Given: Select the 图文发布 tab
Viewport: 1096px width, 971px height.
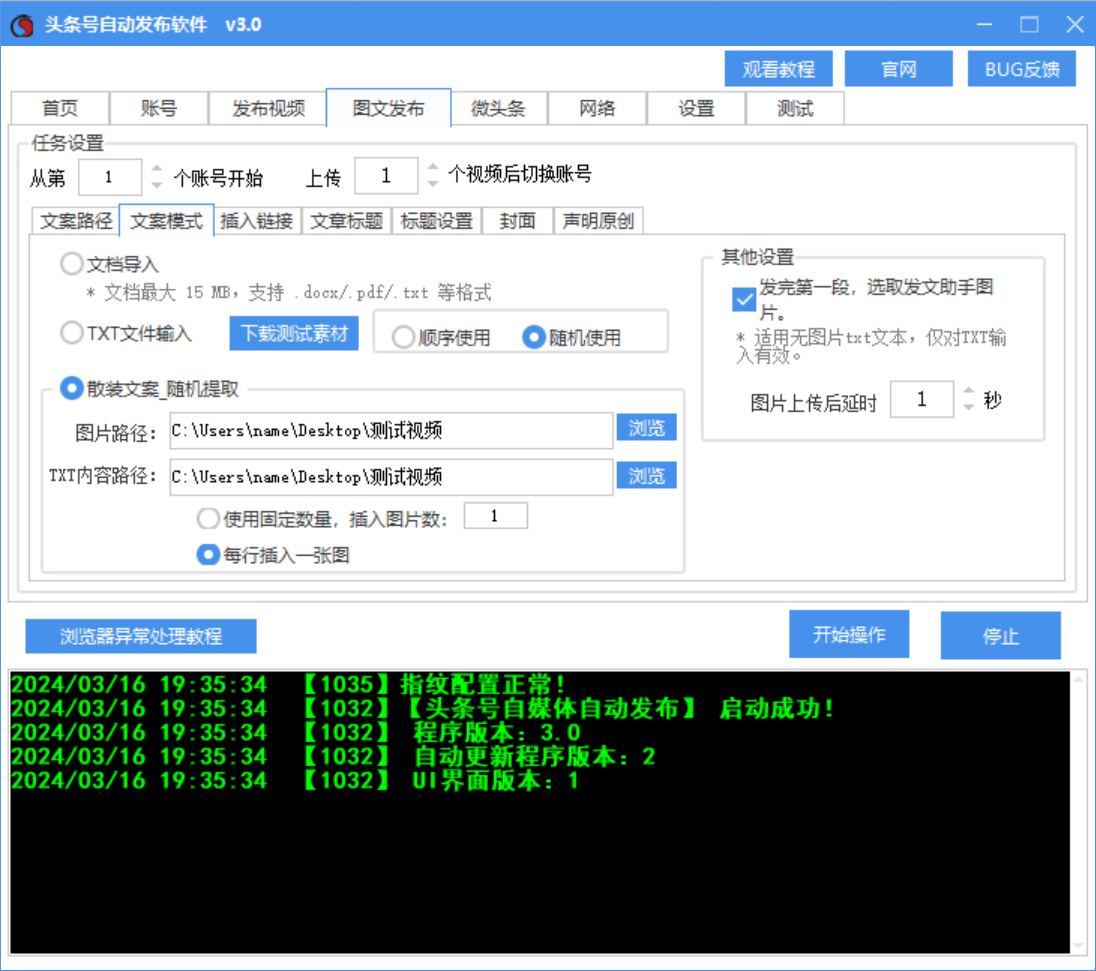Looking at the screenshot, I should 389,108.
